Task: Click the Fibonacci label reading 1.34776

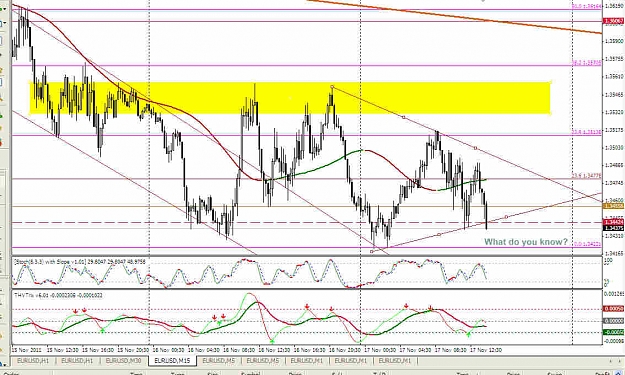Action: pos(587,176)
